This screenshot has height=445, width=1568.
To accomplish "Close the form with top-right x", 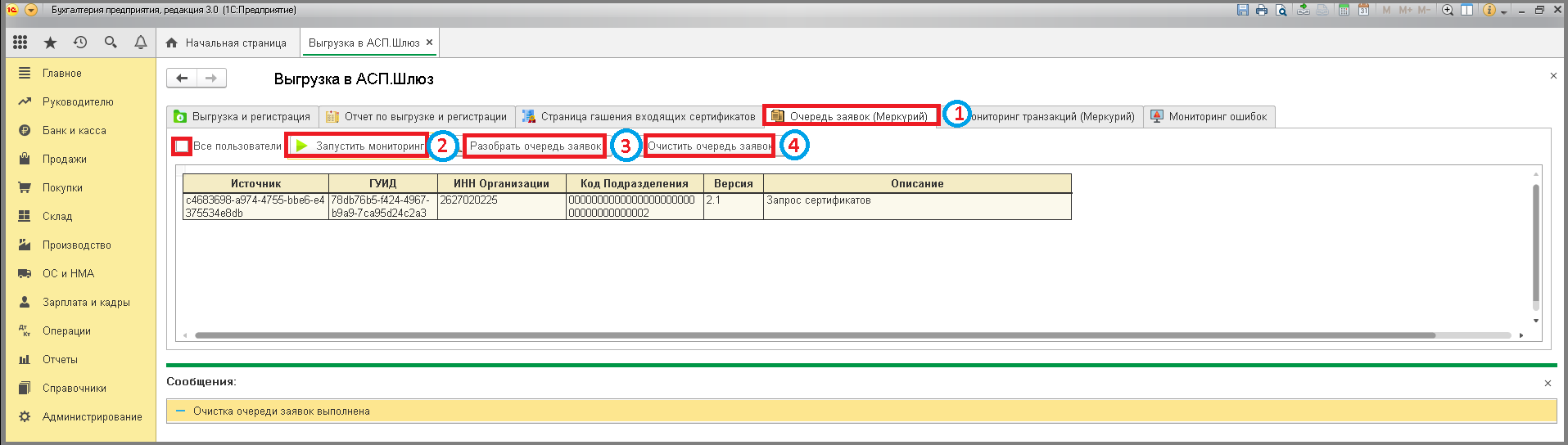I will tap(1553, 75).
